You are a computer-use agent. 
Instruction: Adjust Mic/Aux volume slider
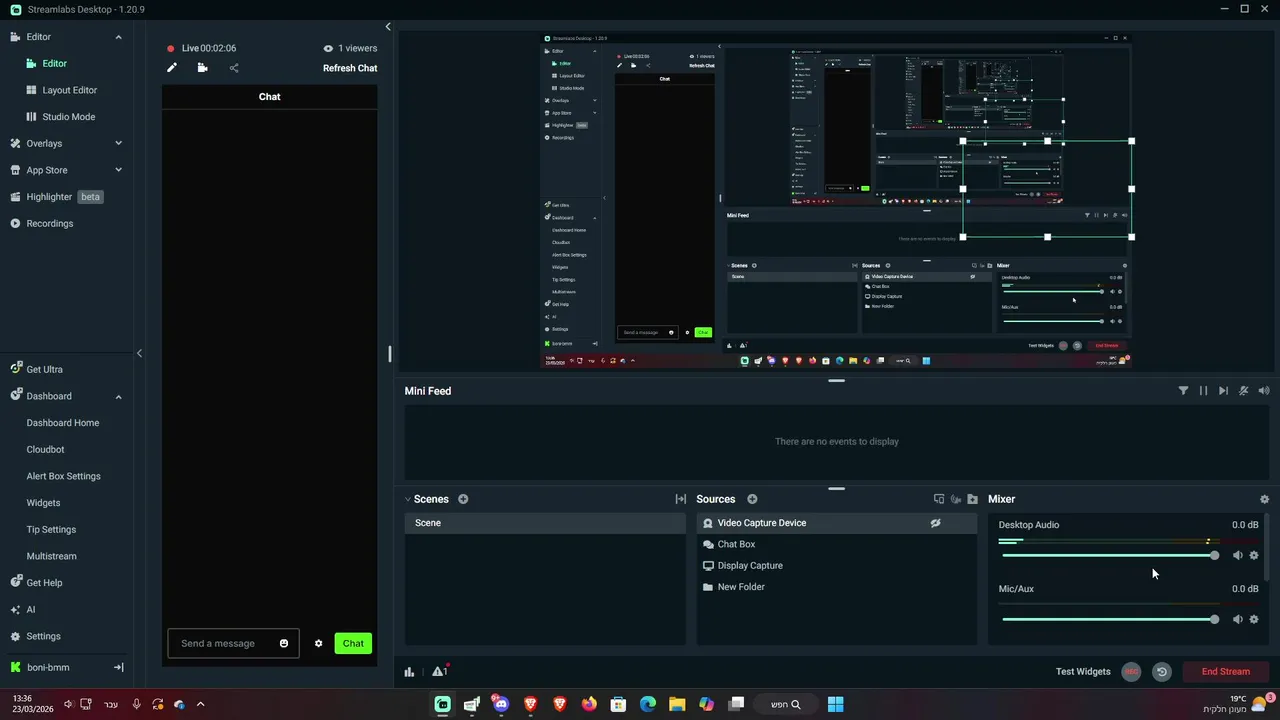click(1109, 619)
